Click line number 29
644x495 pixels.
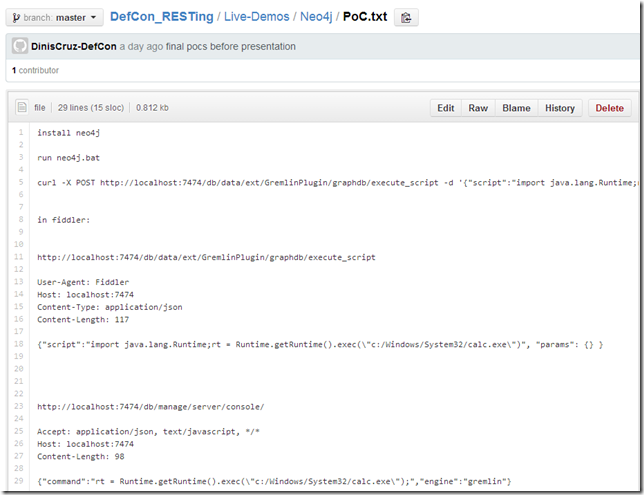coord(18,481)
